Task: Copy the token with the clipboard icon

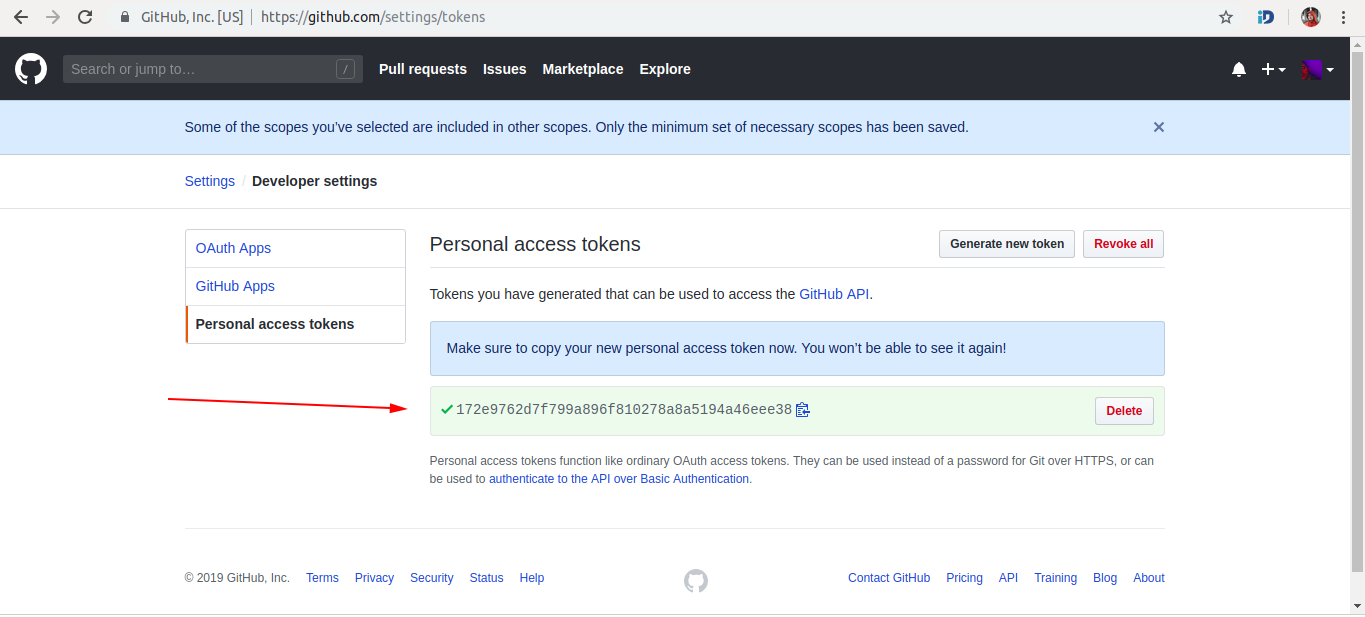Action: tap(802, 410)
